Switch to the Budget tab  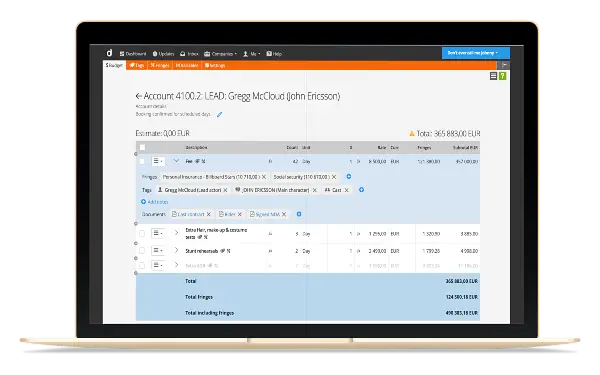pyautogui.click(x=114, y=65)
